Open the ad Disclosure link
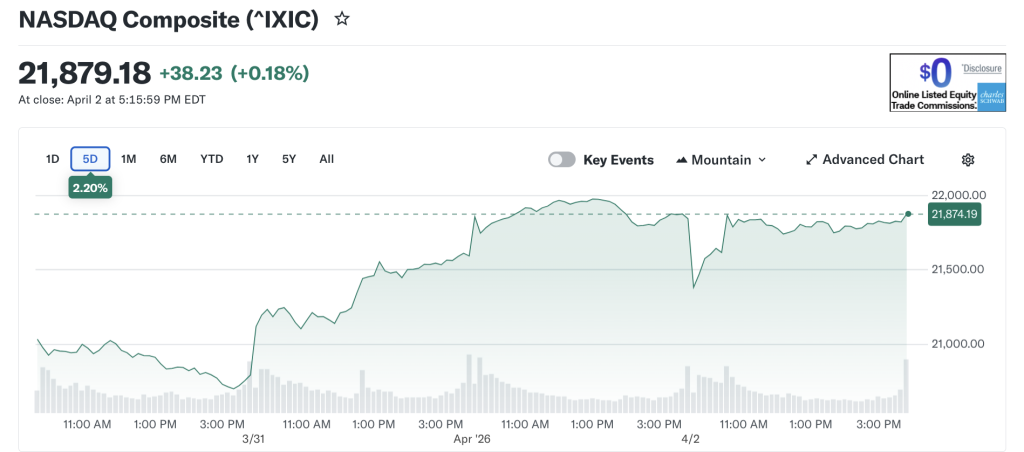 point(983,67)
